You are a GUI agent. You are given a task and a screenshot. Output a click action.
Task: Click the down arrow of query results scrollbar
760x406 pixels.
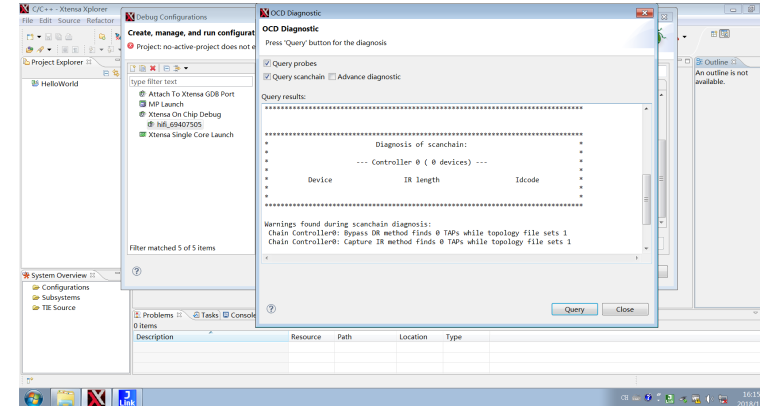click(x=646, y=248)
